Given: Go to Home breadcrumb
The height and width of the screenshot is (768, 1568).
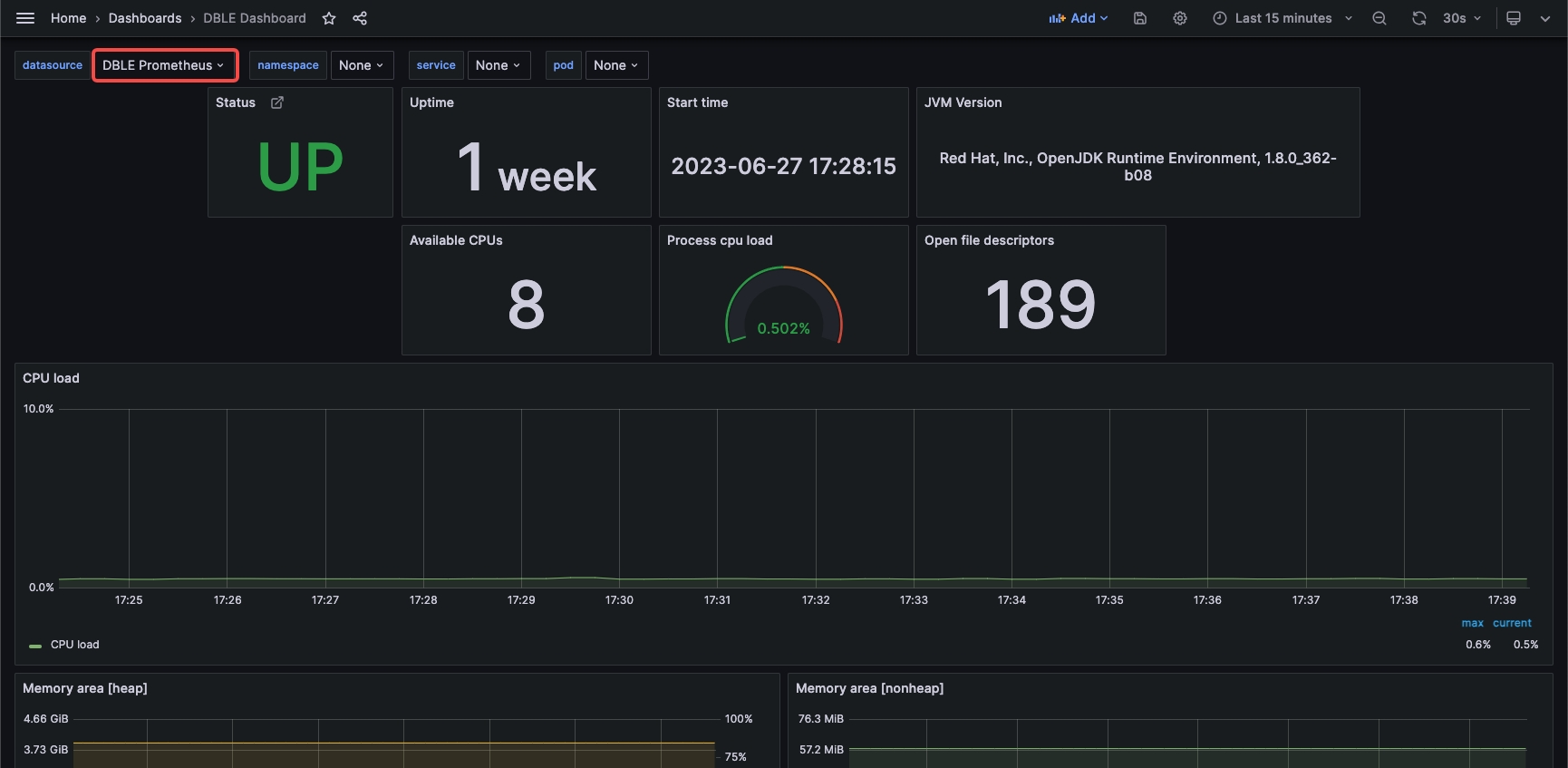Looking at the screenshot, I should (x=68, y=18).
